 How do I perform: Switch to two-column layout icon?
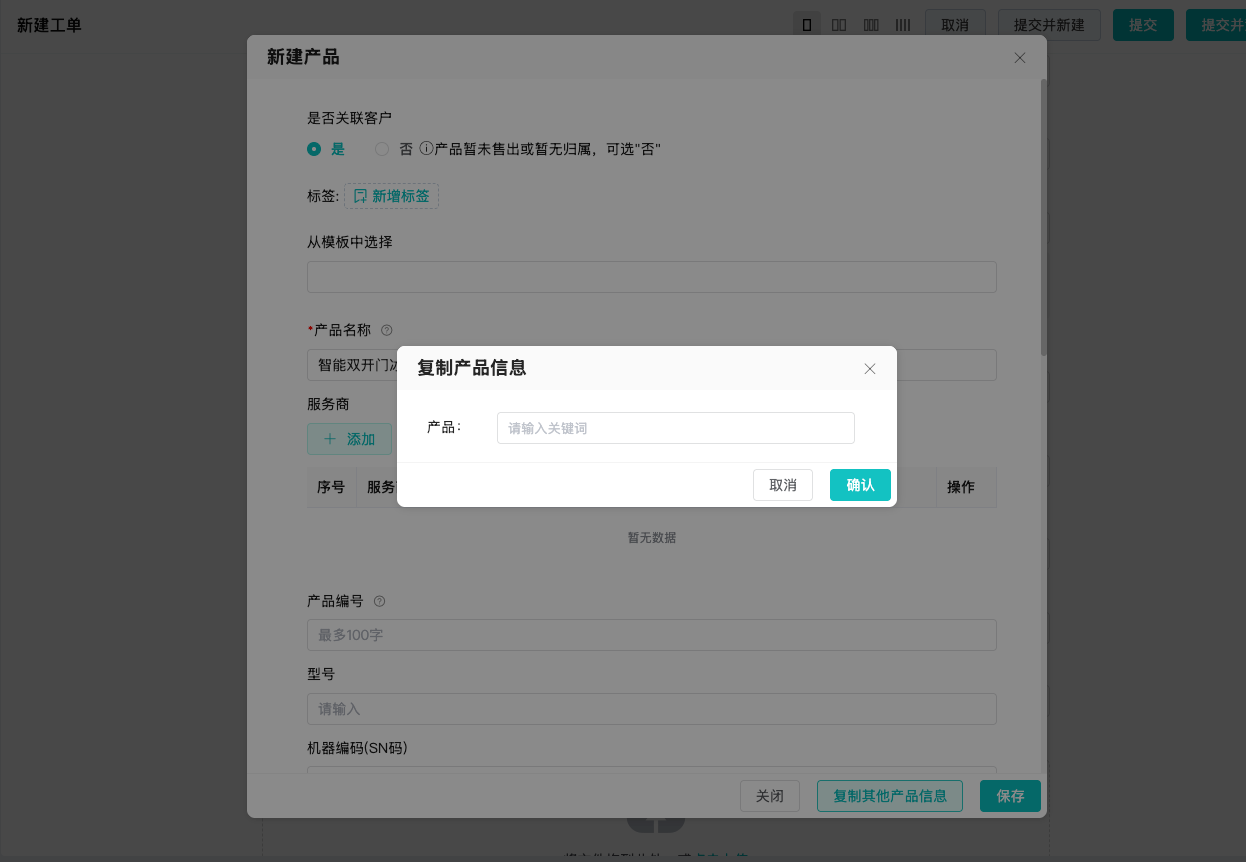(839, 25)
